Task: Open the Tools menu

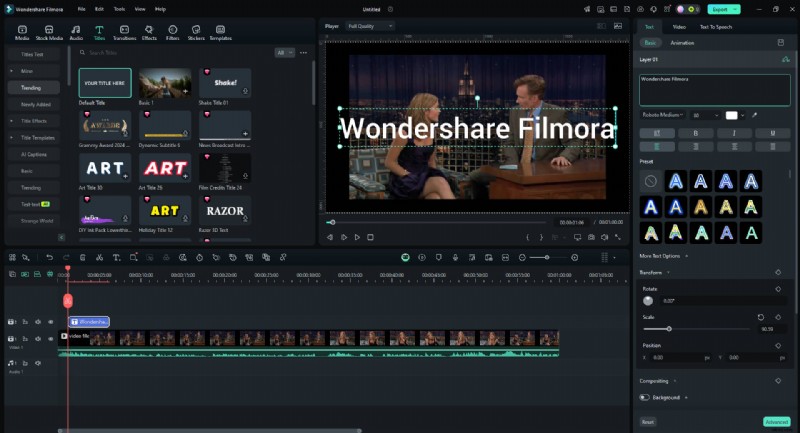Action: 120,8
